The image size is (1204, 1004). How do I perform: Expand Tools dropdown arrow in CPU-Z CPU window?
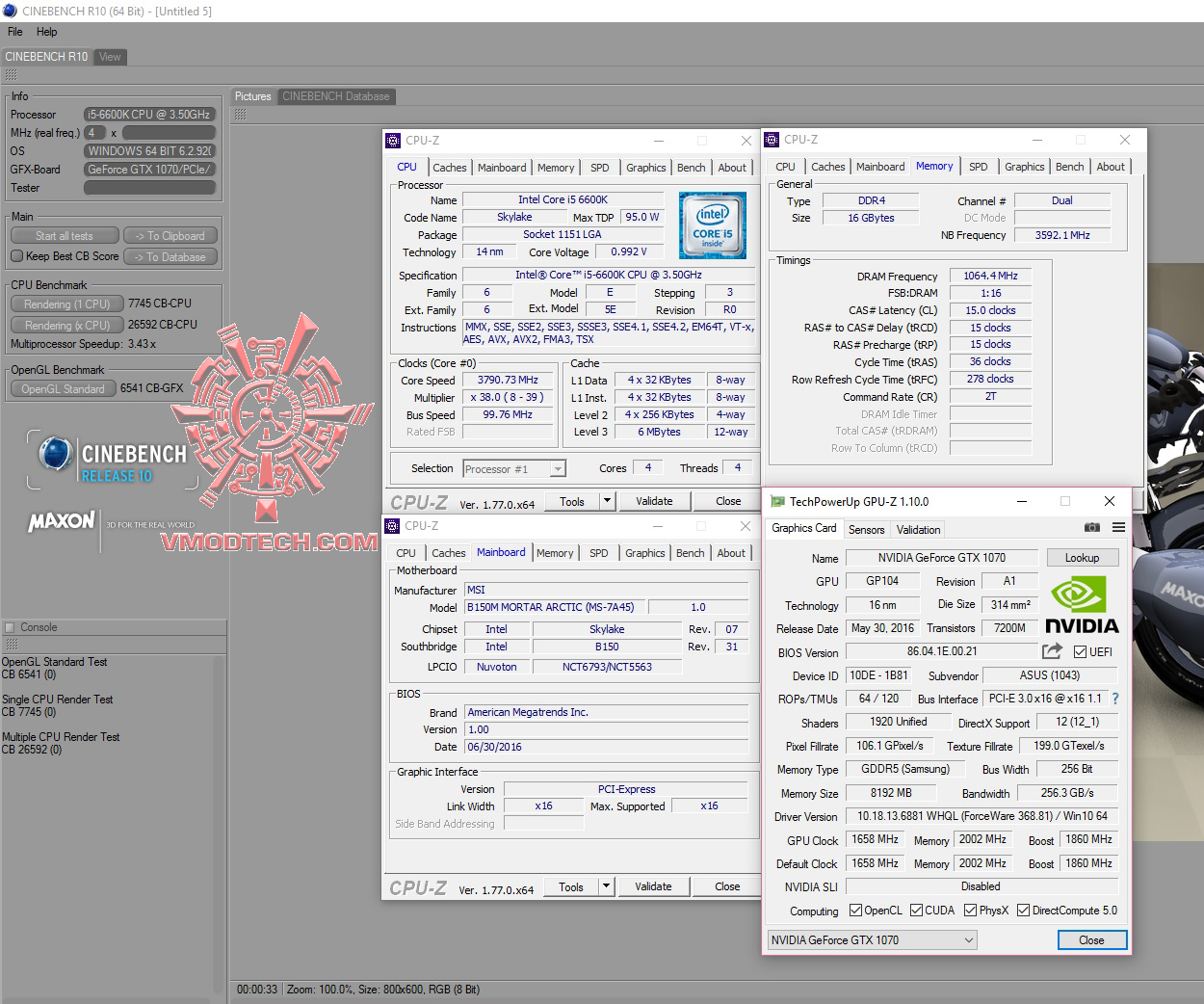point(607,501)
